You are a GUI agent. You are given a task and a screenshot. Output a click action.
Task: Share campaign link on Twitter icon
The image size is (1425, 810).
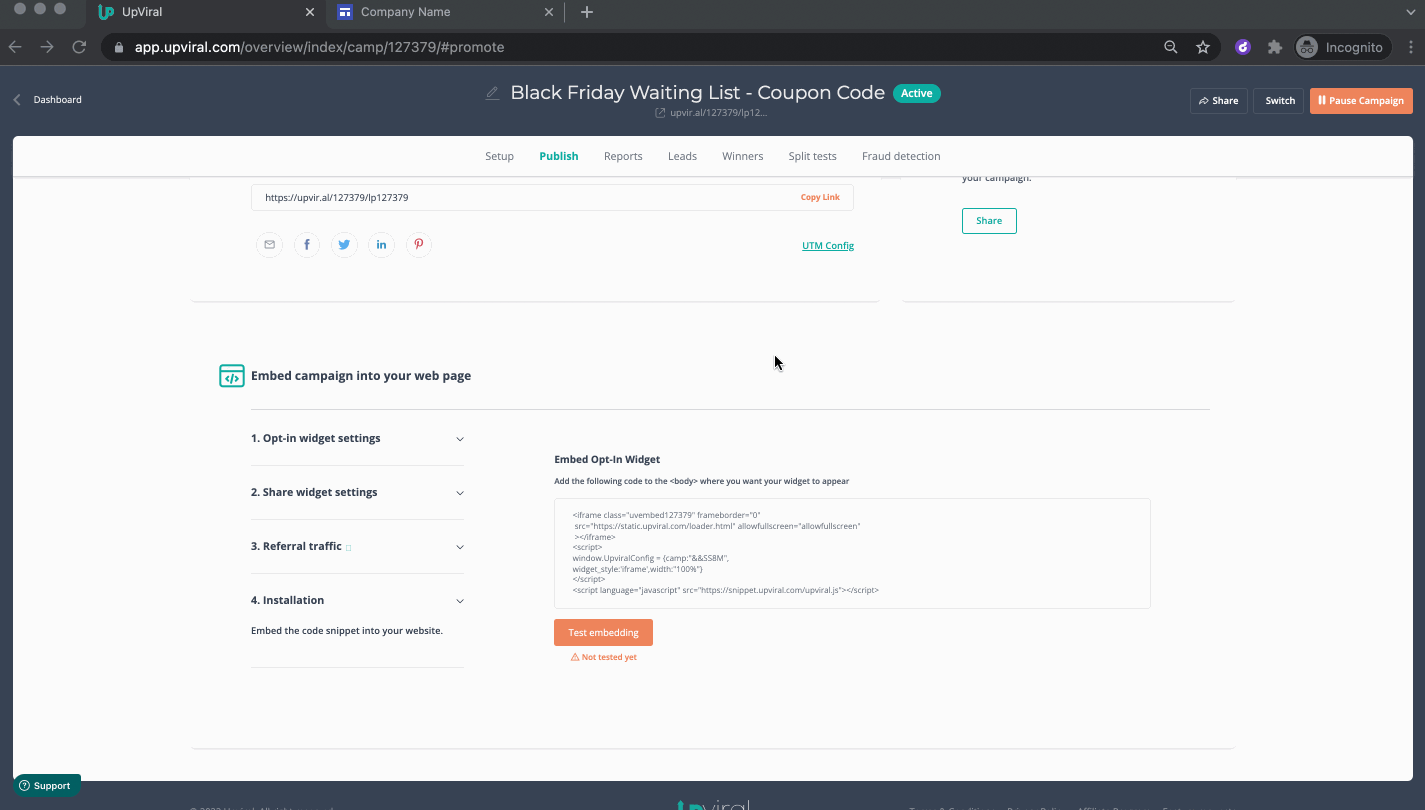(344, 245)
